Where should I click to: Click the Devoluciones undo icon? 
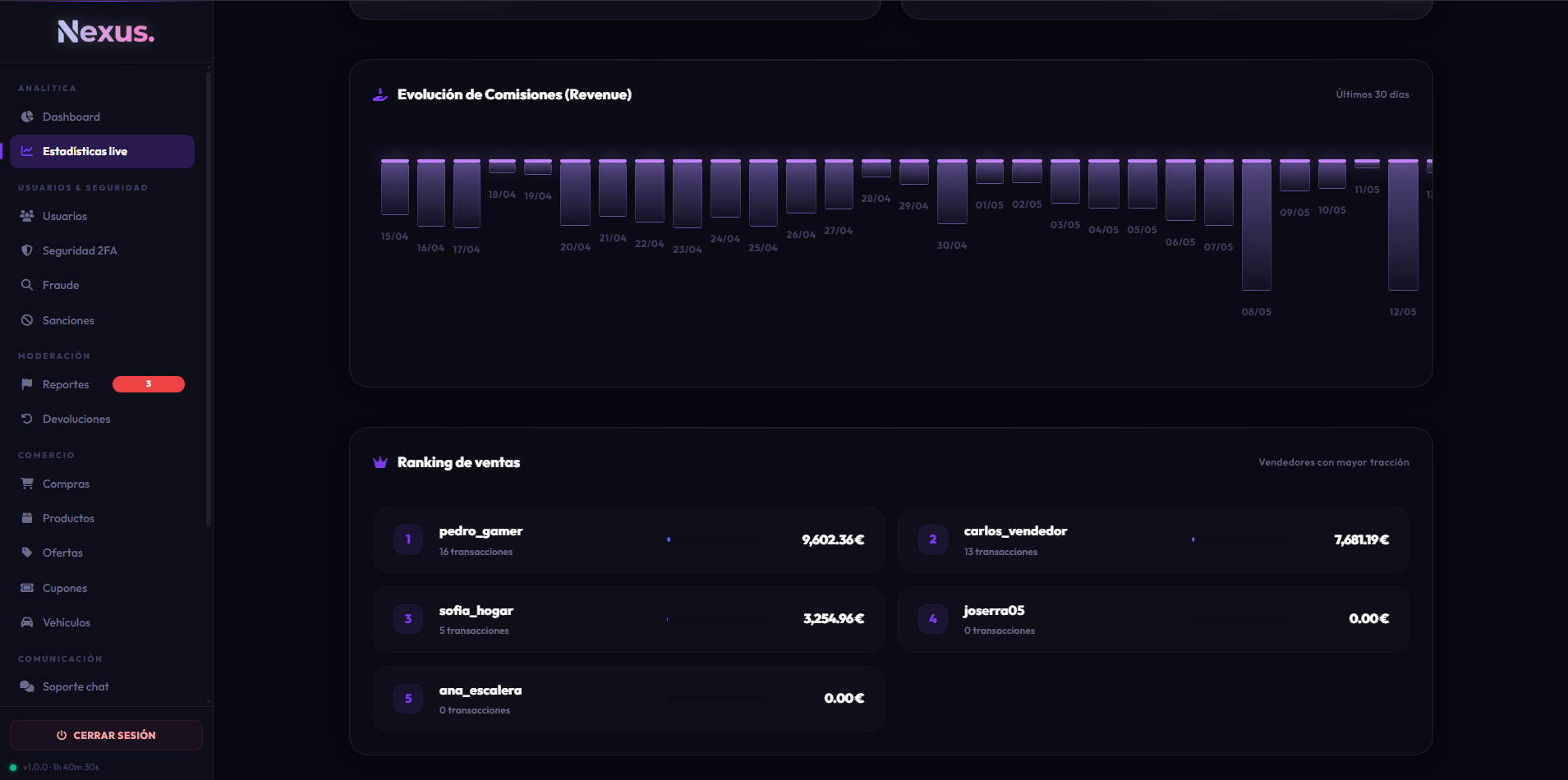click(27, 419)
